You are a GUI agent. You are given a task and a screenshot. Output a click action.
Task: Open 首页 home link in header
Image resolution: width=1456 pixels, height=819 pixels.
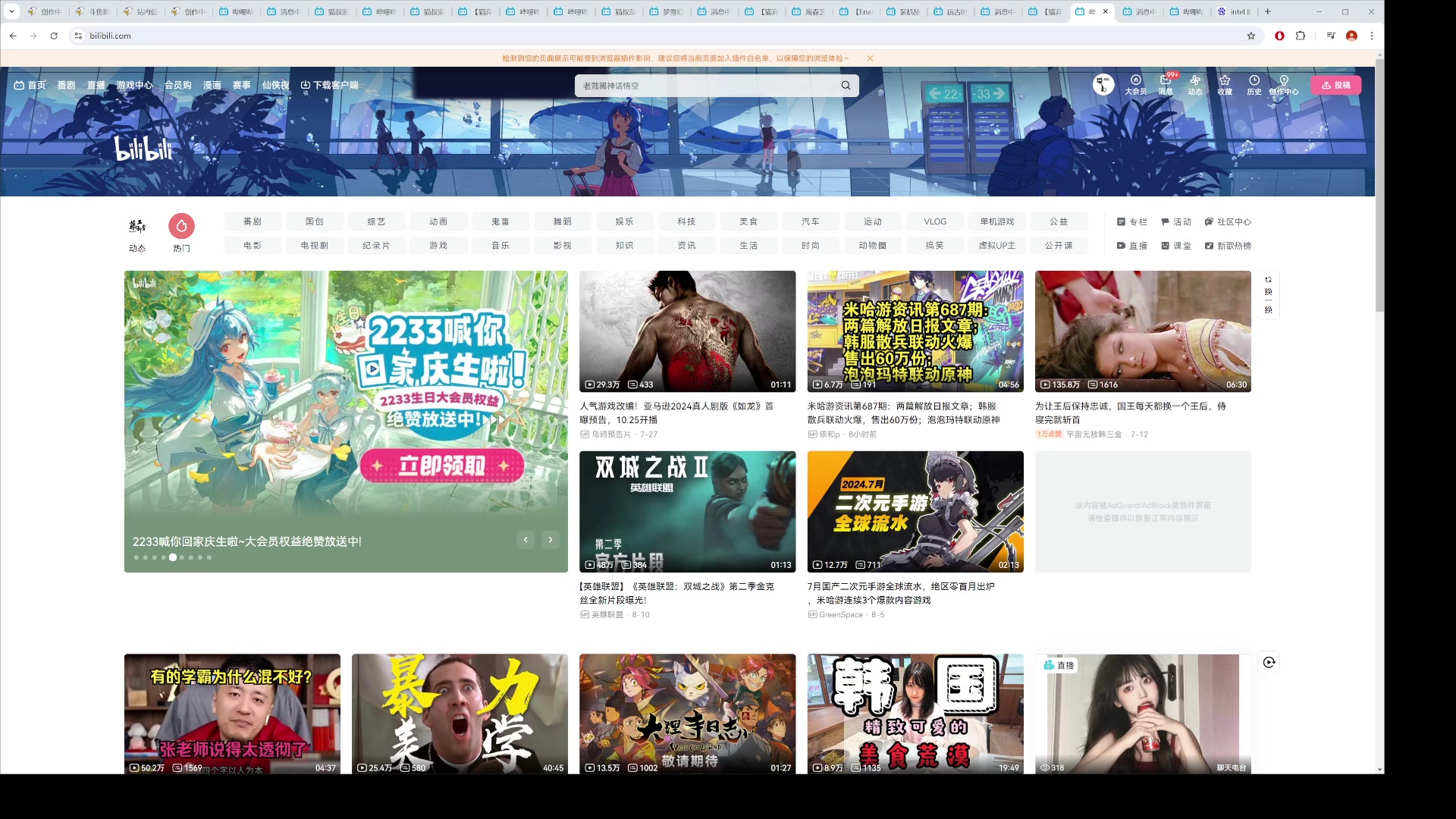coord(30,85)
